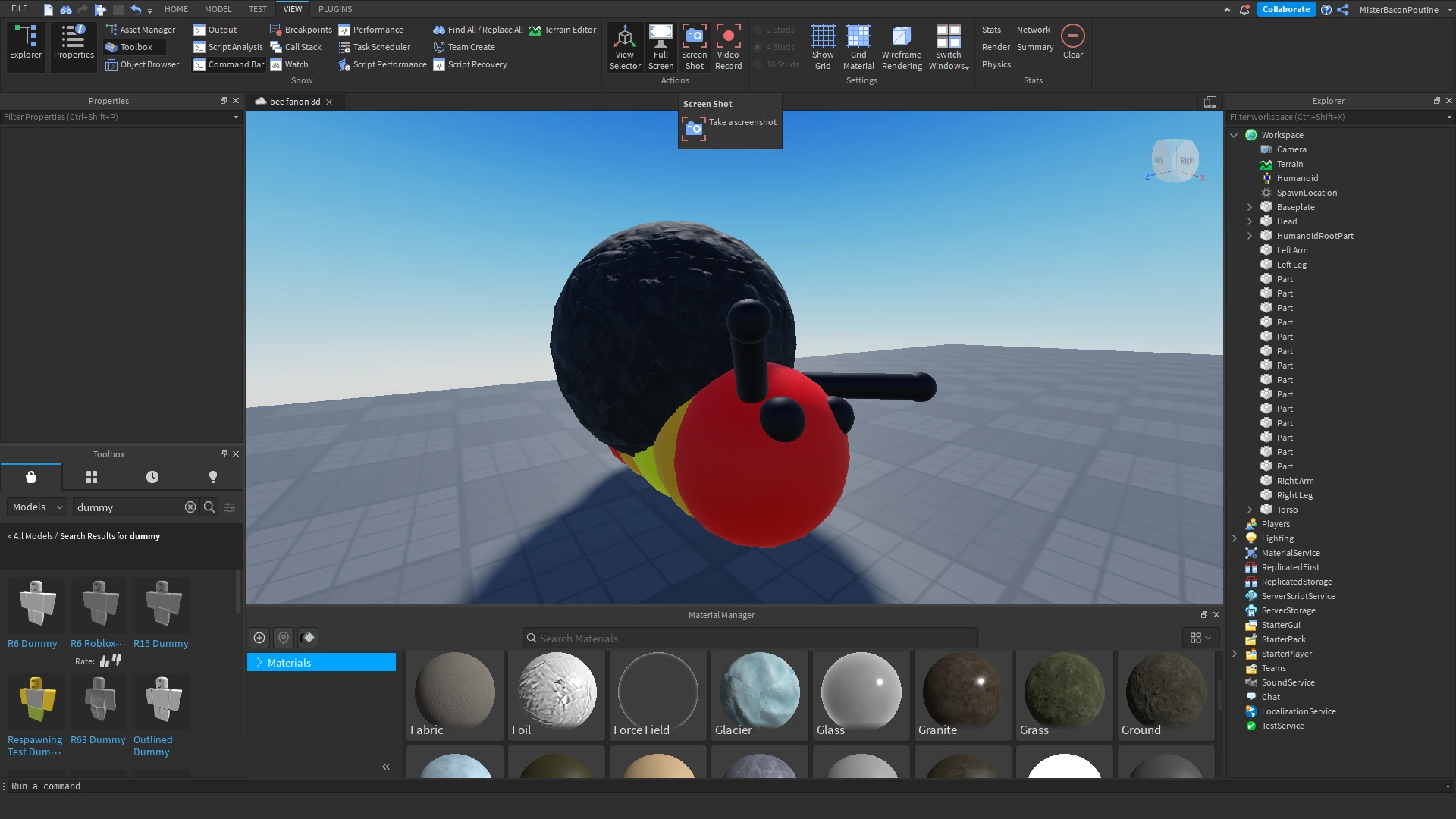Expand the Materials tree node
Image resolution: width=1456 pixels, height=819 pixels.
click(259, 663)
